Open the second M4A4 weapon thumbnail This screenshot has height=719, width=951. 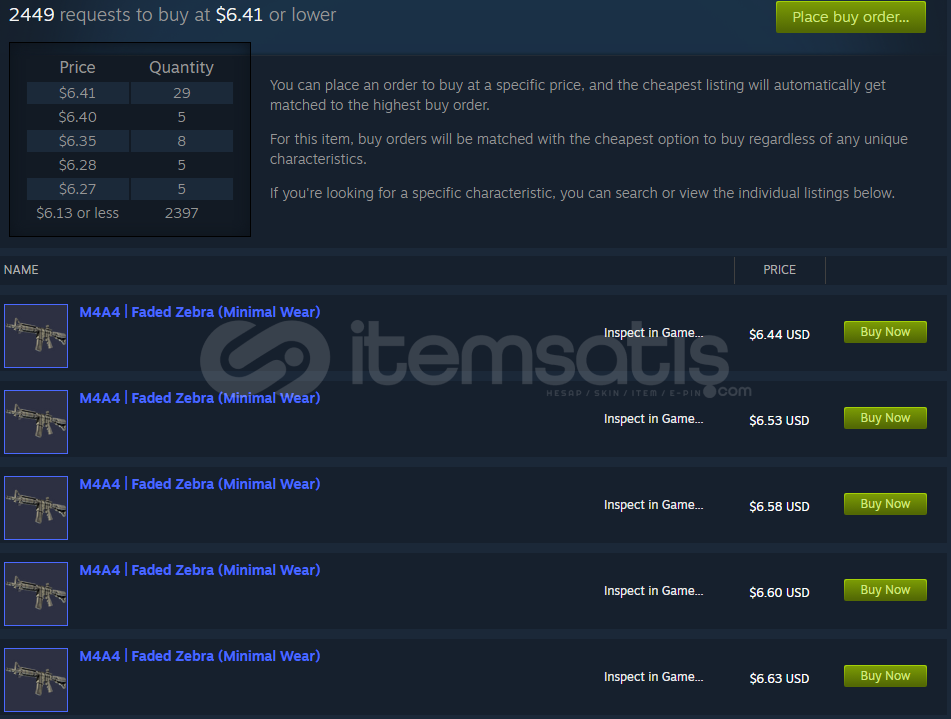36,422
